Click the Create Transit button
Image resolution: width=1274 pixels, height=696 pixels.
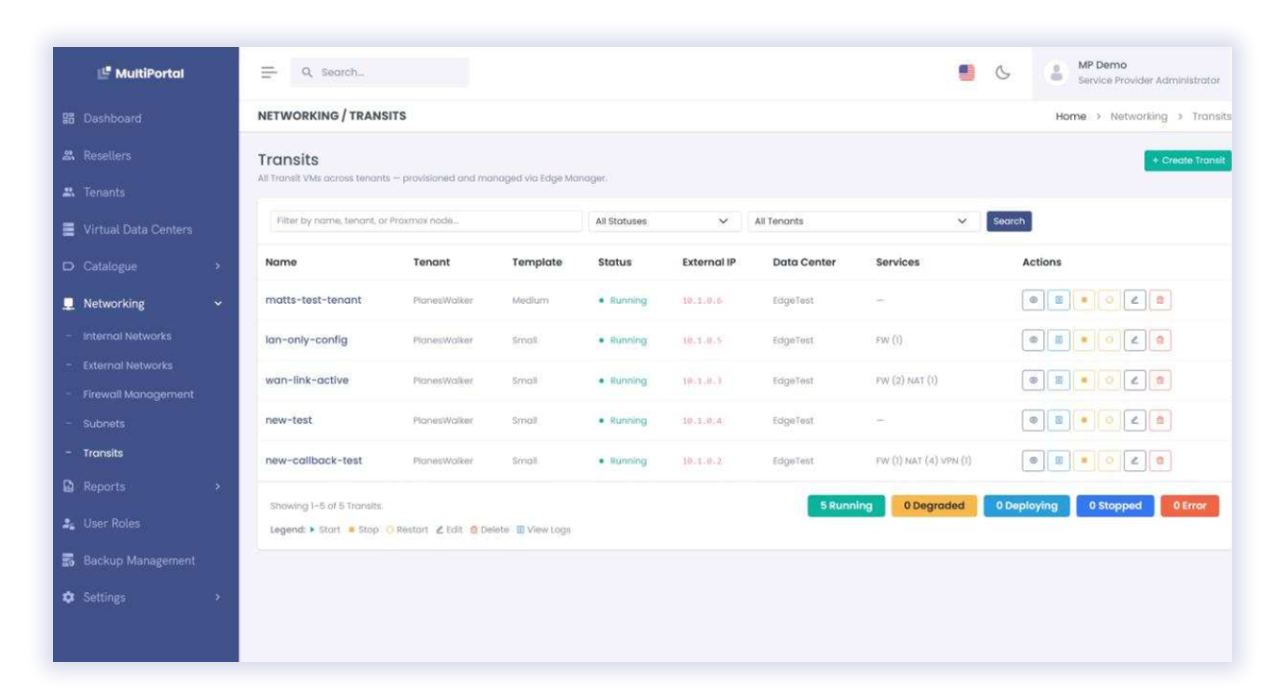point(1187,161)
